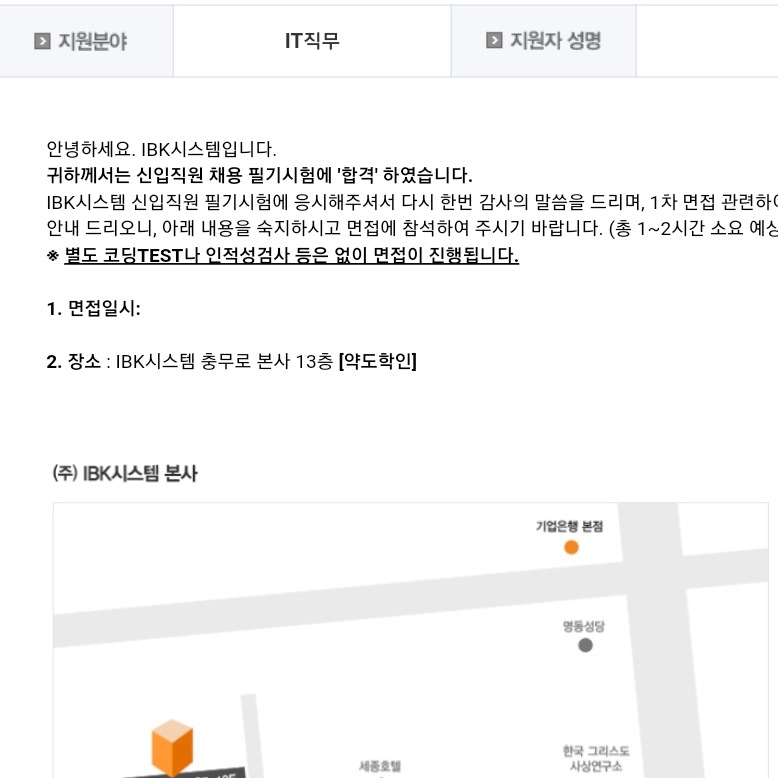Click the arrow icon beside 지원분야
The image size is (778, 778).
42,41
